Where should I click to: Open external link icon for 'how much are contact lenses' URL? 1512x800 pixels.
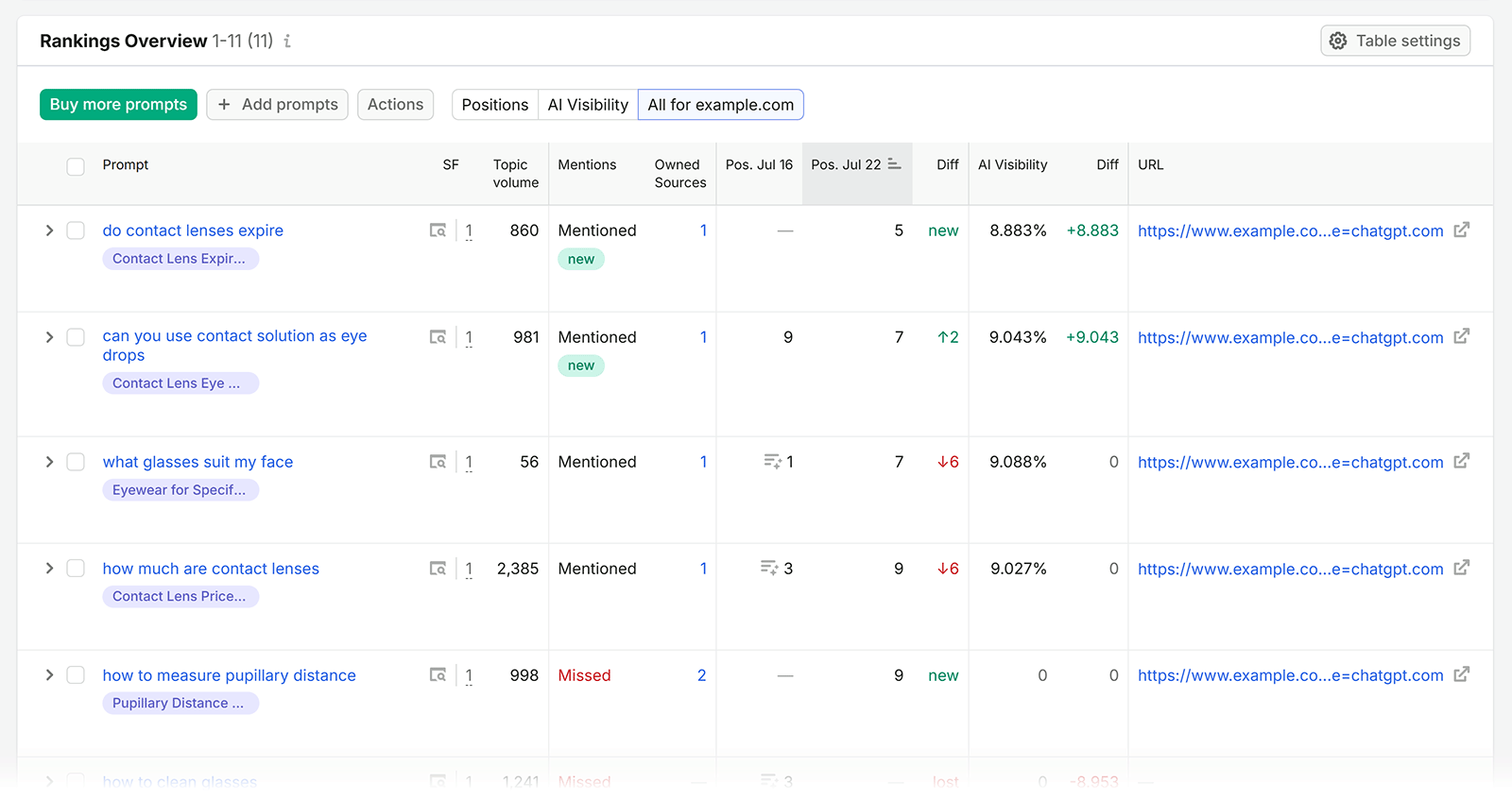pos(1462,568)
